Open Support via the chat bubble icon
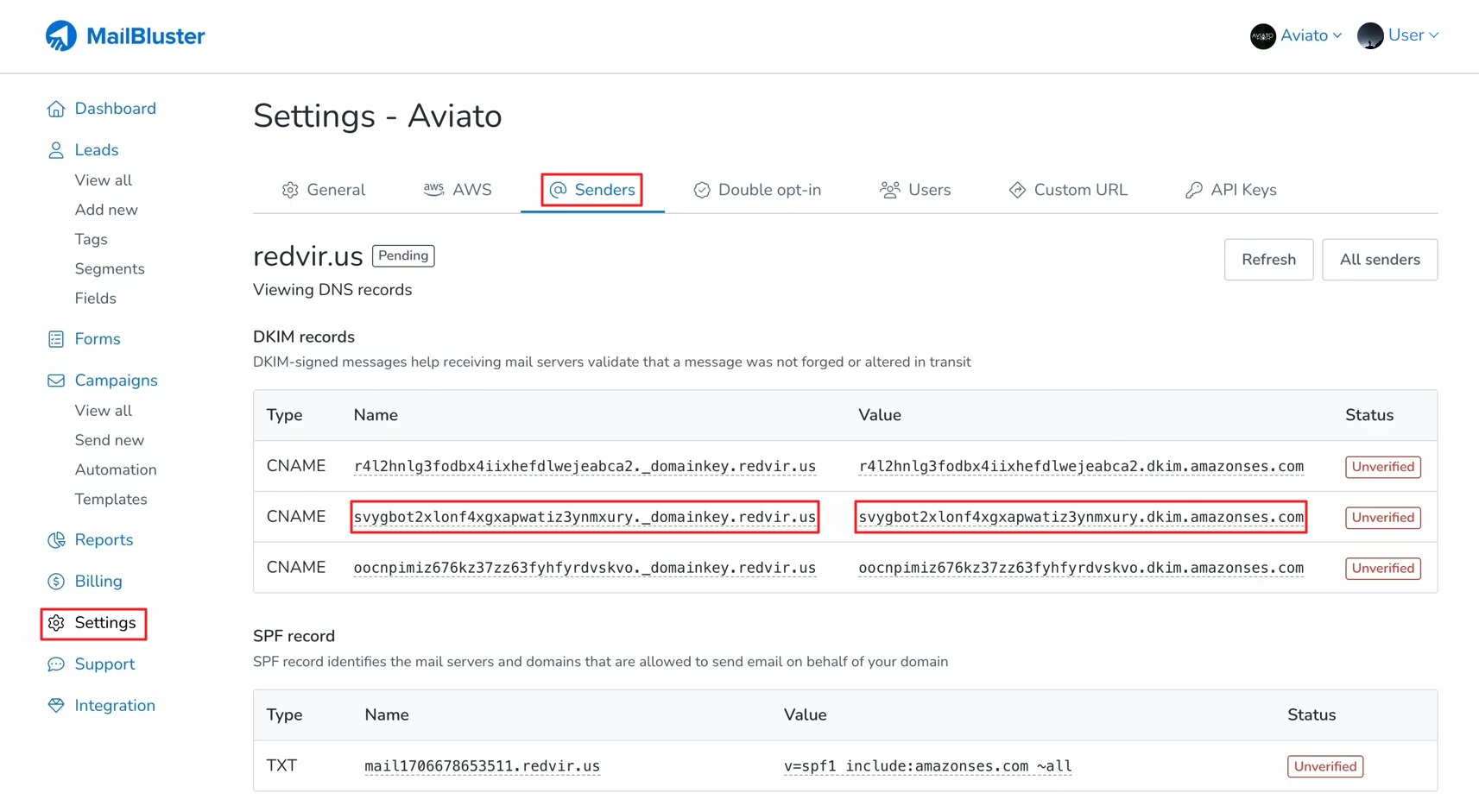Viewport: 1479px width, 812px height. pyautogui.click(x=55, y=664)
